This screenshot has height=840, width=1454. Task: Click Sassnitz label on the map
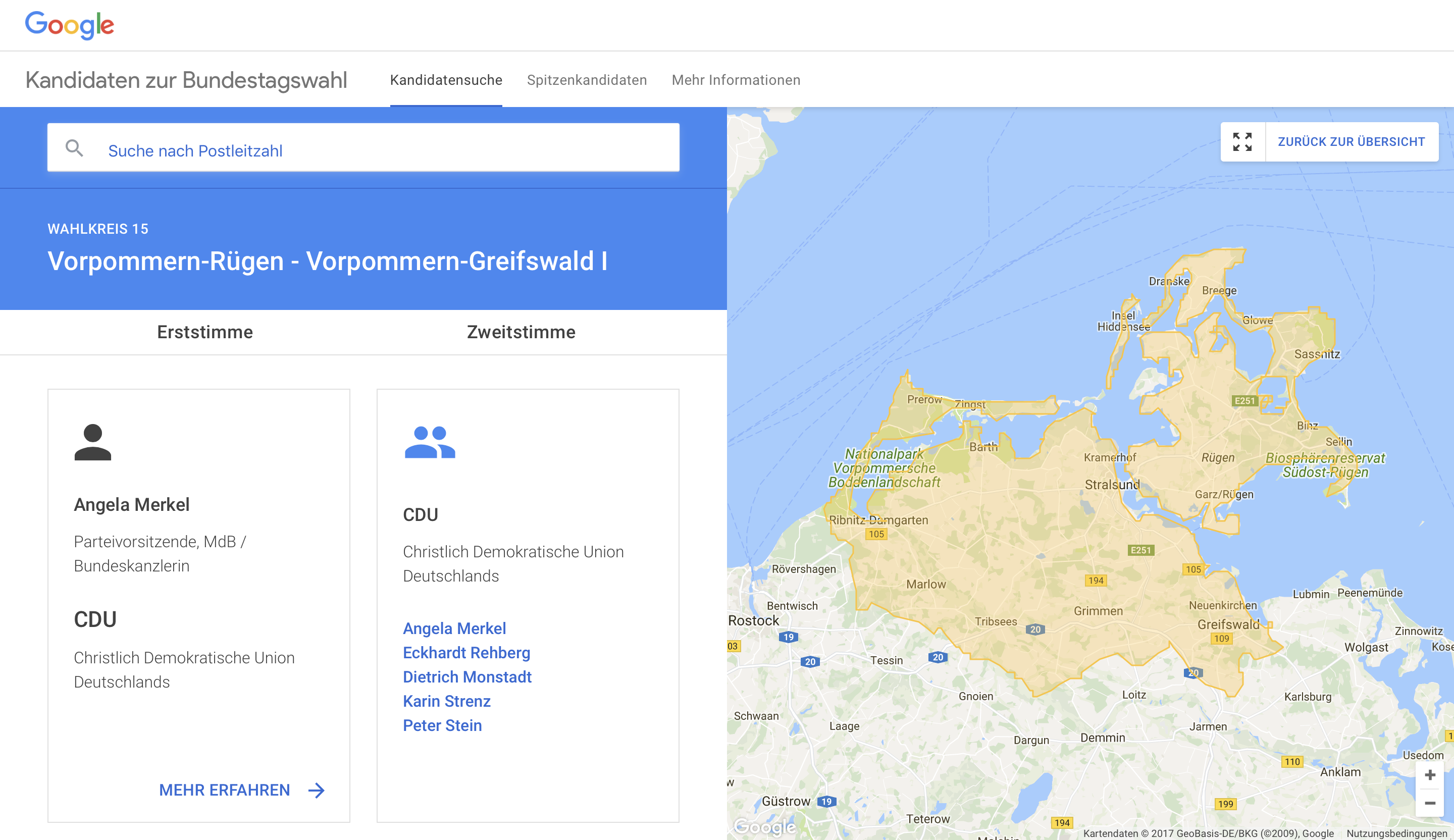coord(1317,354)
